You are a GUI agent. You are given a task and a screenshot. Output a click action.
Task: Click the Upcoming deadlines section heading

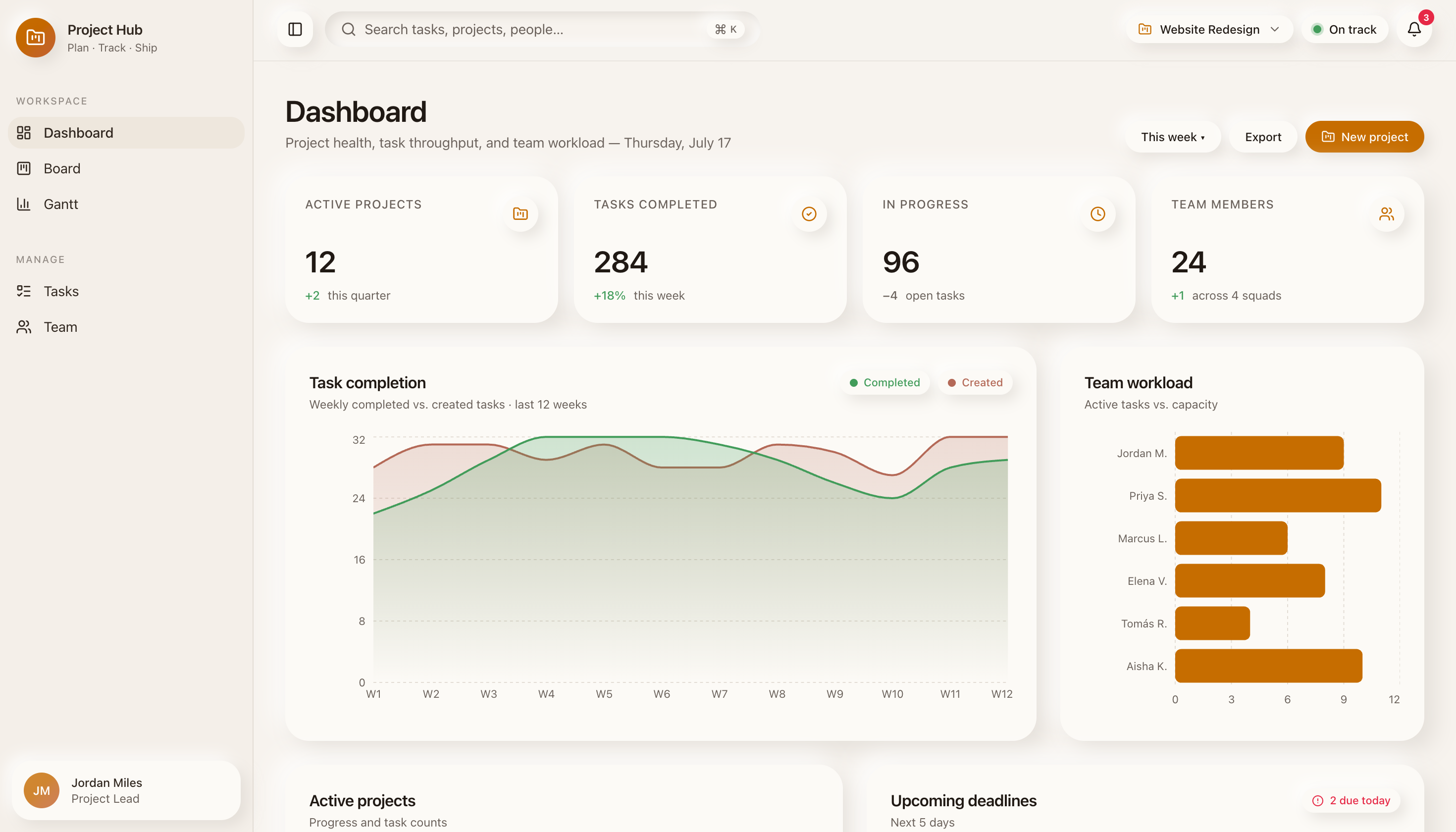click(963, 801)
